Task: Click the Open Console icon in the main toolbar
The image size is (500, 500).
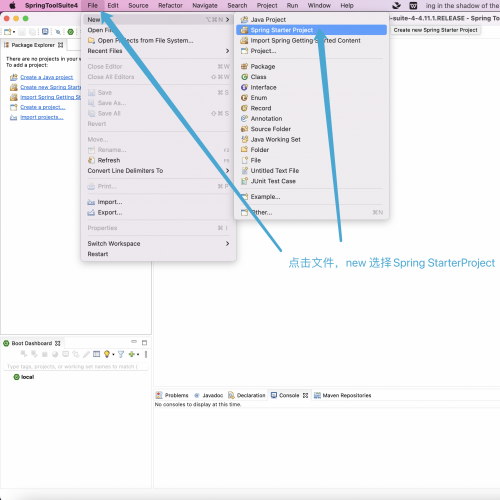Action: click(45, 32)
